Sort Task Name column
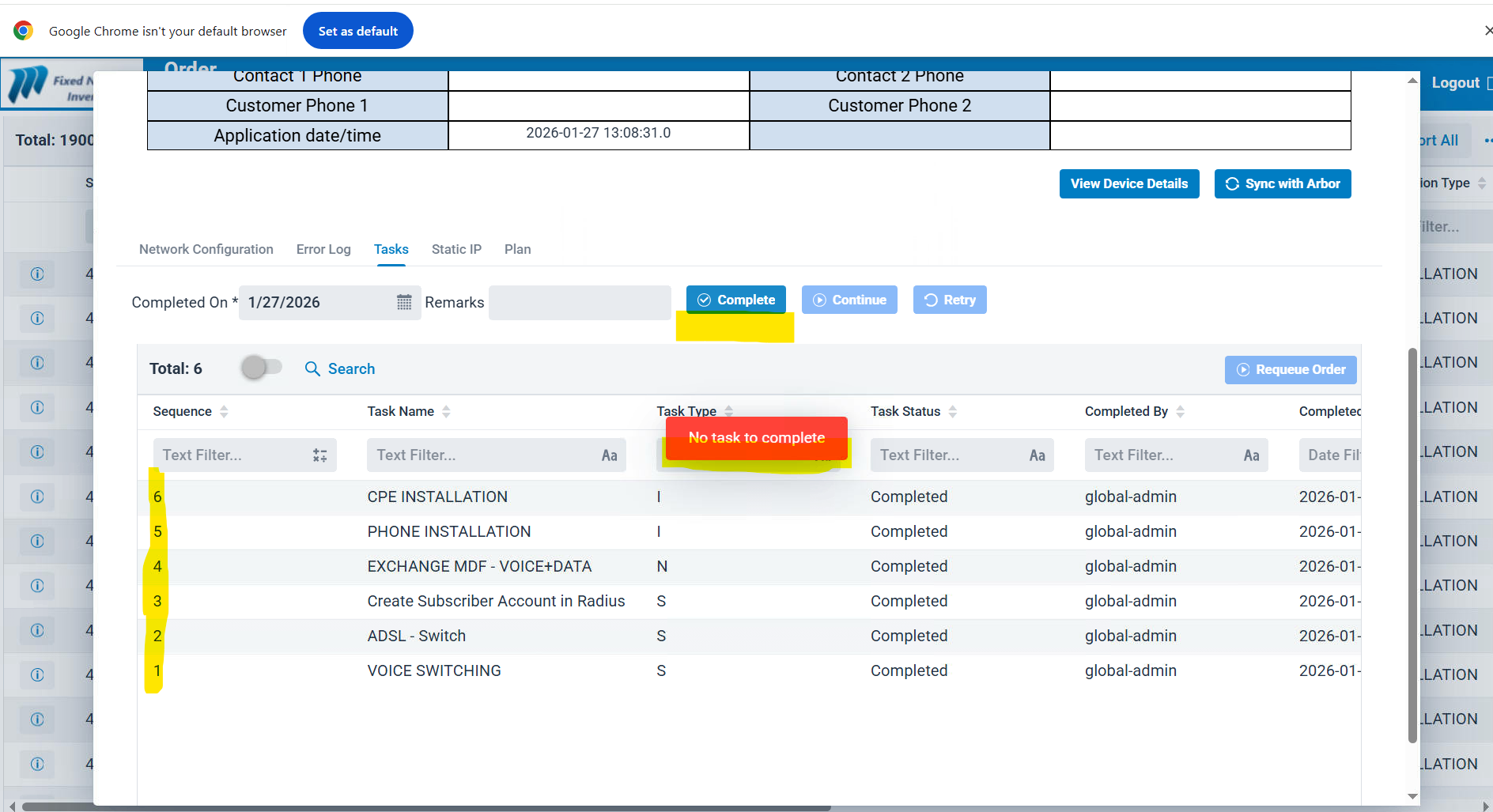Image resolution: width=1493 pixels, height=812 pixels. click(446, 411)
